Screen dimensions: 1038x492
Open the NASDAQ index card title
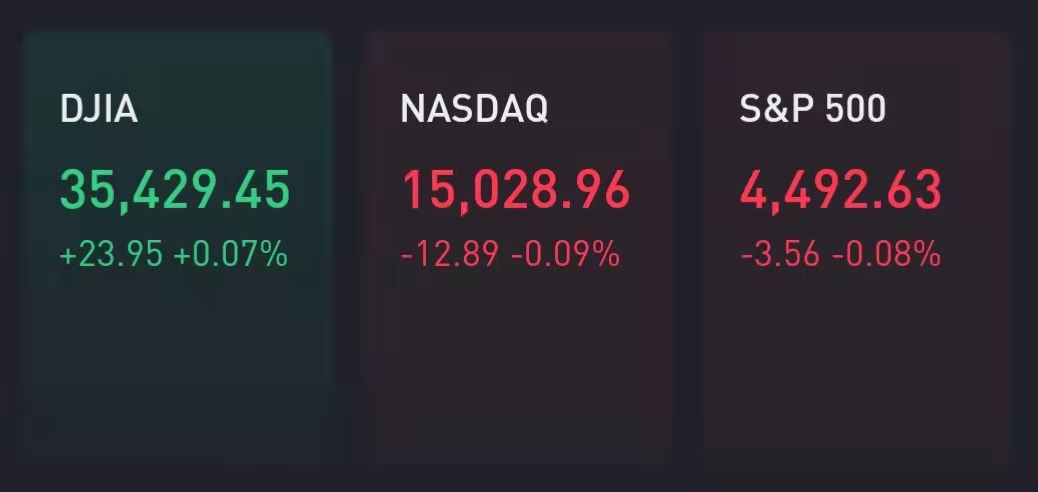coord(475,109)
